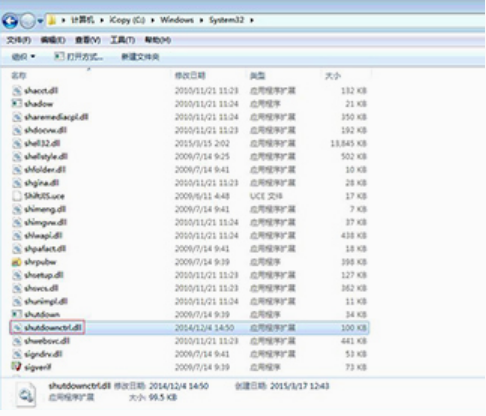Click the Forward navigation arrow button

pyautogui.click(x=28, y=21)
